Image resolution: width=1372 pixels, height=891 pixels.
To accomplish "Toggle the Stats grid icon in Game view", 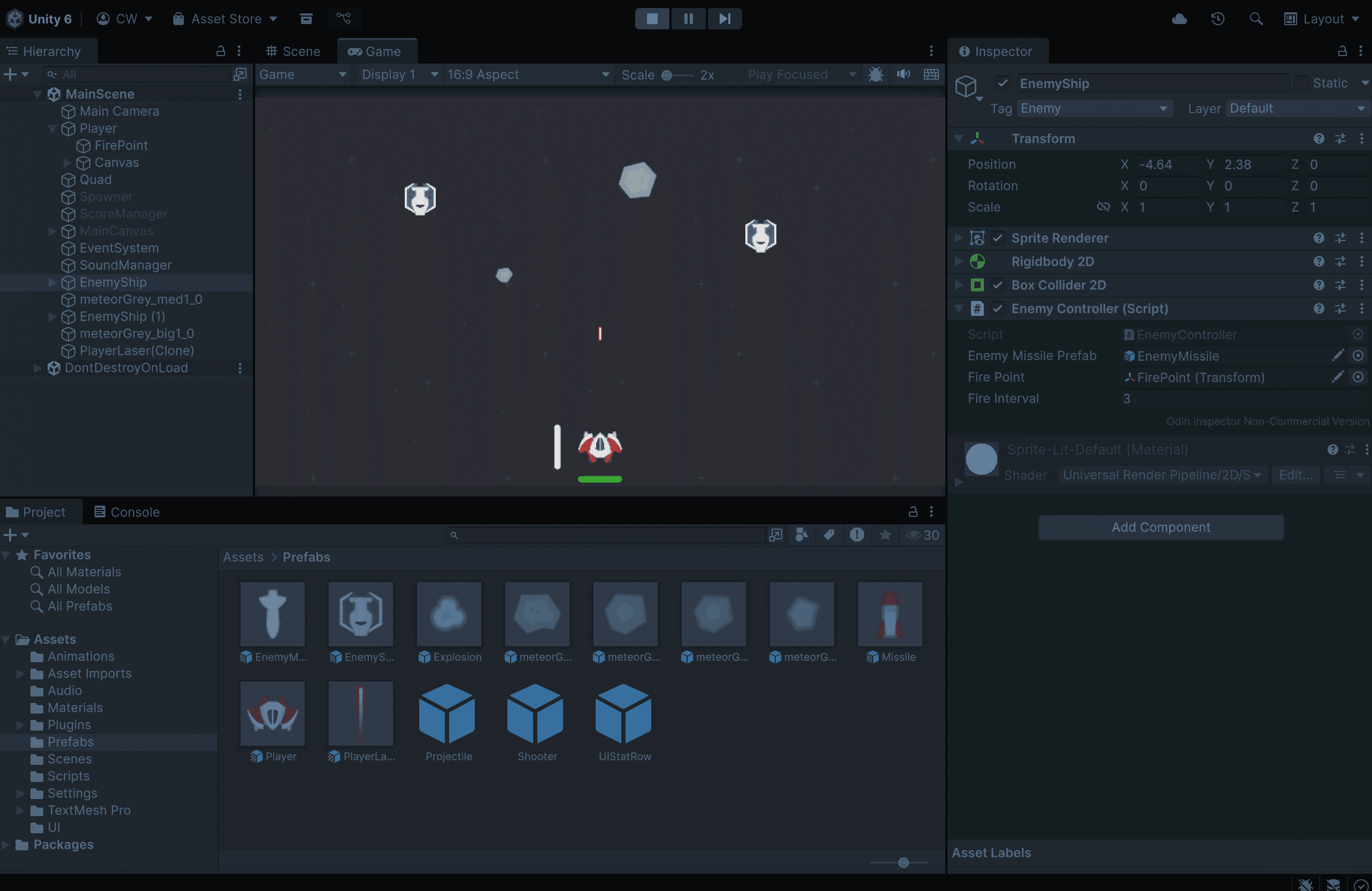I will coord(931,74).
